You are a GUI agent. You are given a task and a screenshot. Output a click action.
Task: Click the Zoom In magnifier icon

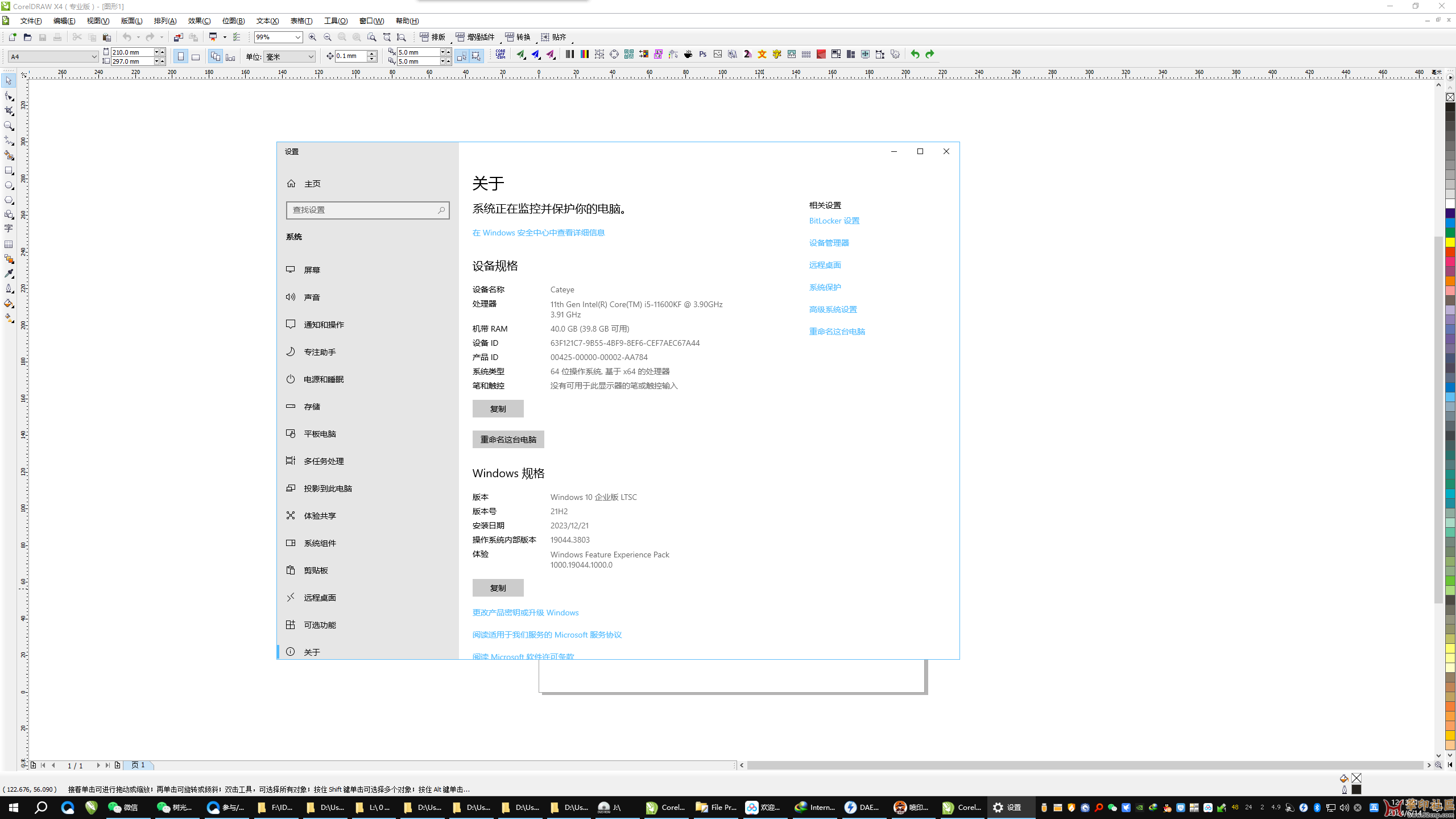(312, 37)
